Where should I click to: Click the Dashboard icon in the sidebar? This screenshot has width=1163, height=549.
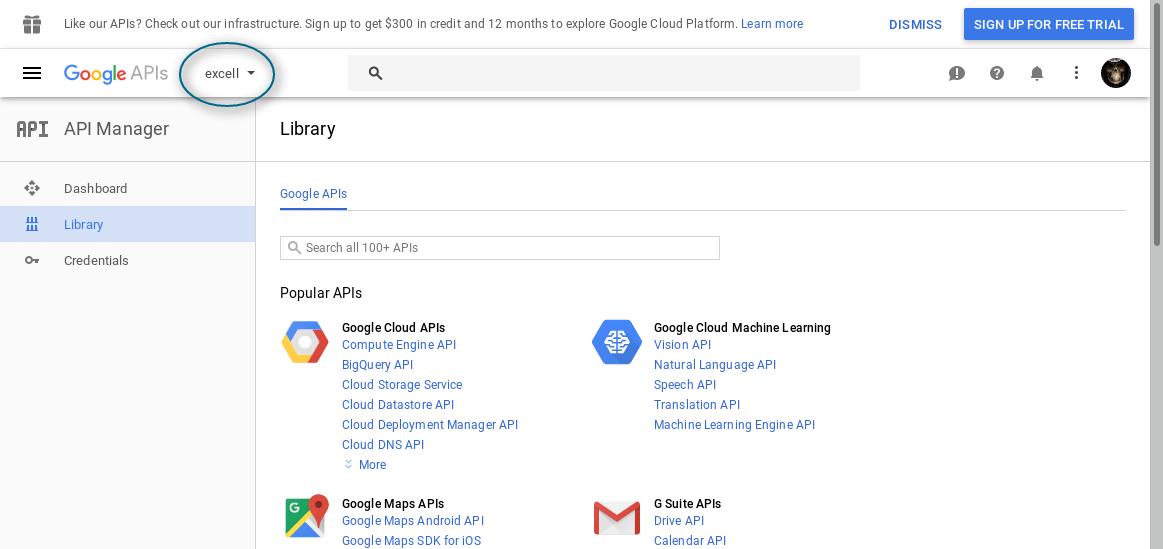coord(32,188)
